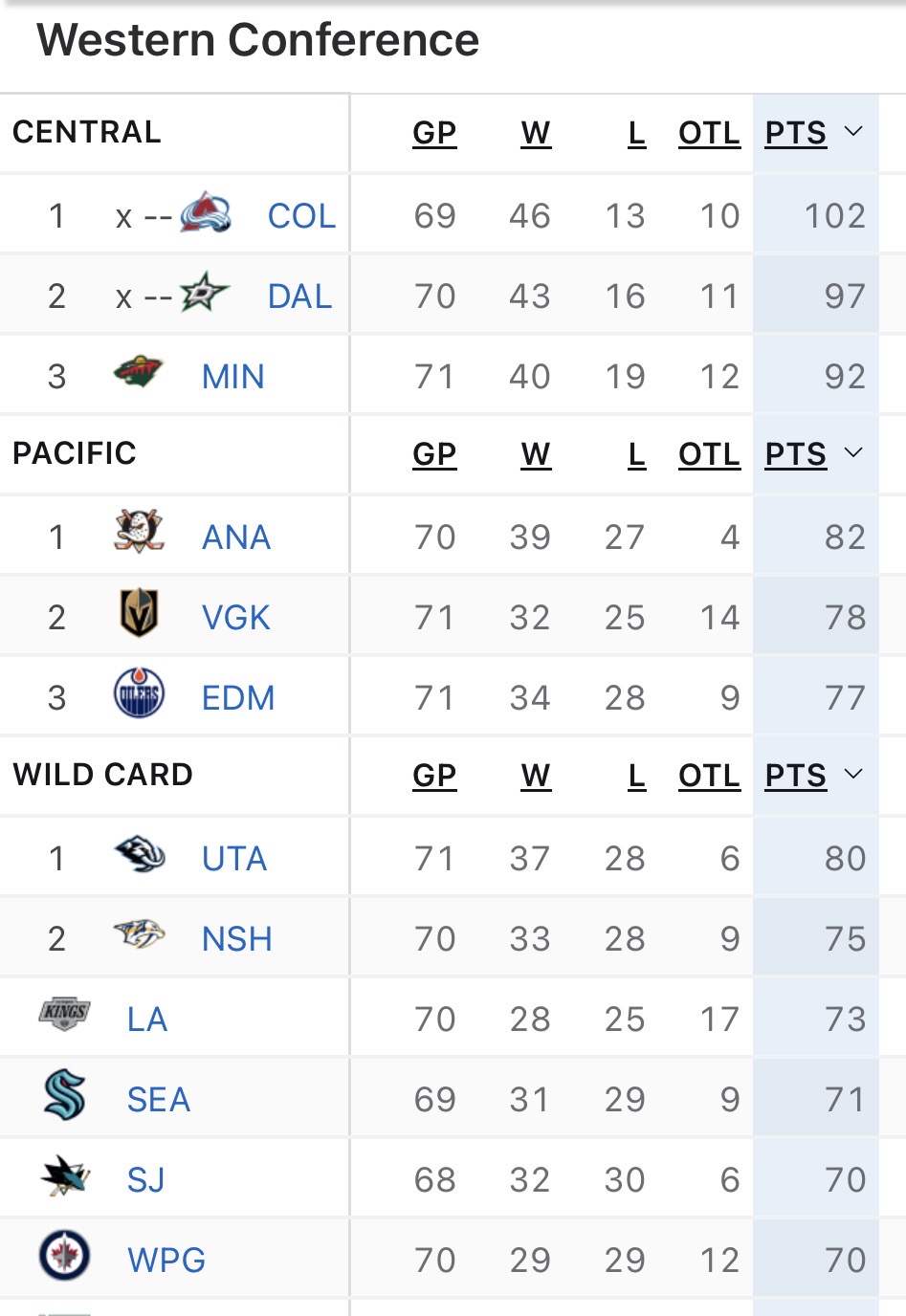Click the Edmonton Oilers logo
The width and height of the screenshot is (906, 1316).
click(x=139, y=693)
